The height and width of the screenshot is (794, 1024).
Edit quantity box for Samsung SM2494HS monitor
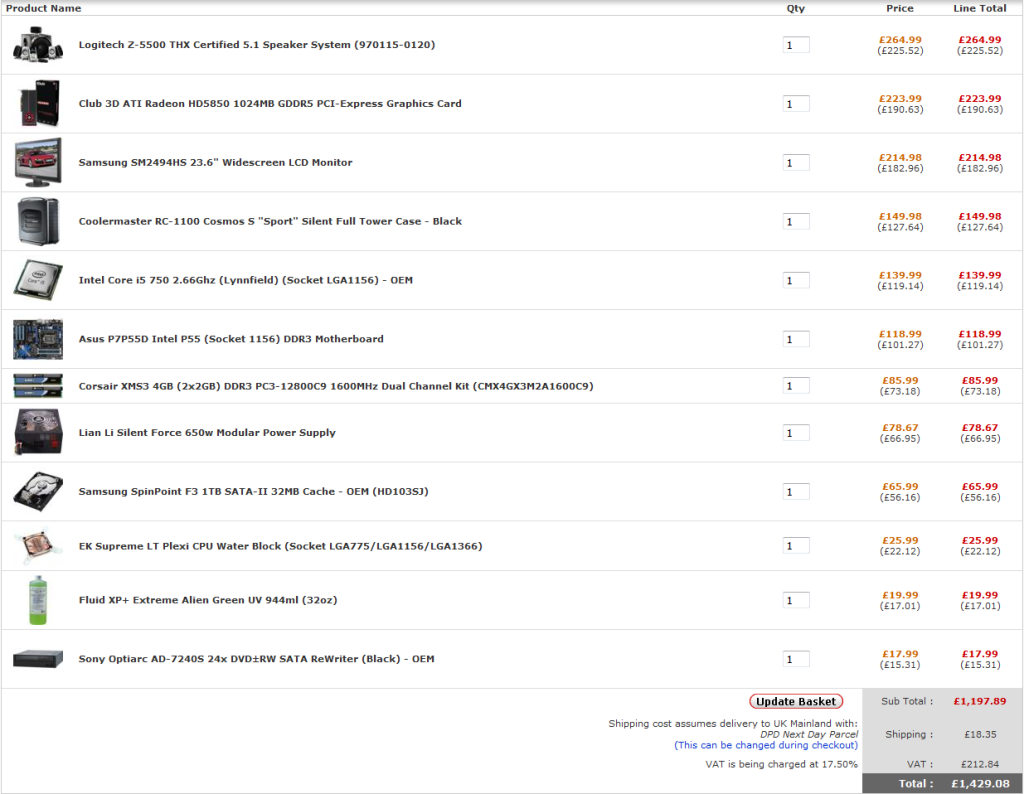pos(796,163)
